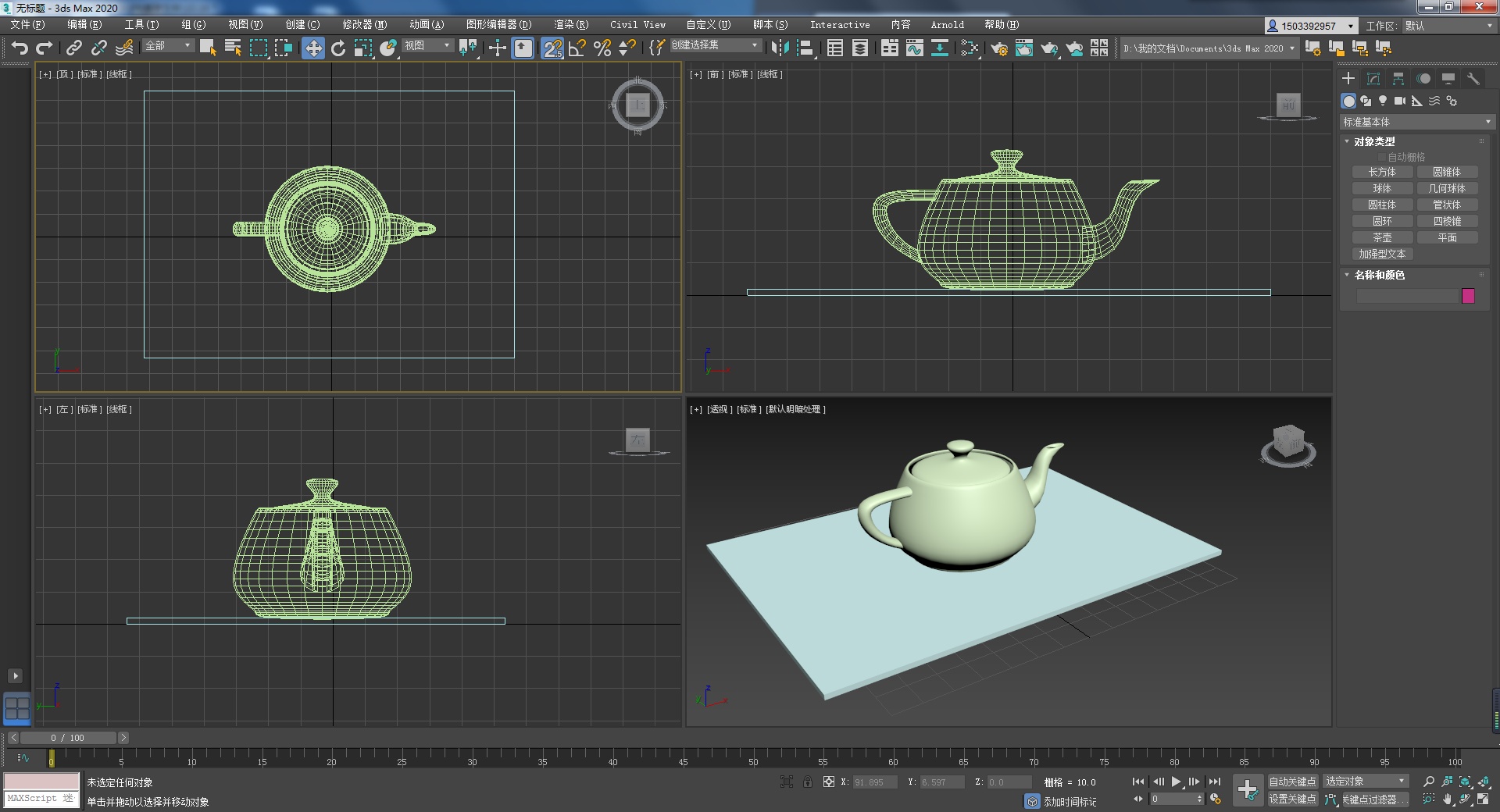Open the Render Setup teapot-gear icon
The height and width of the screenshot is (812, 1500).
[x=999, y=48]
